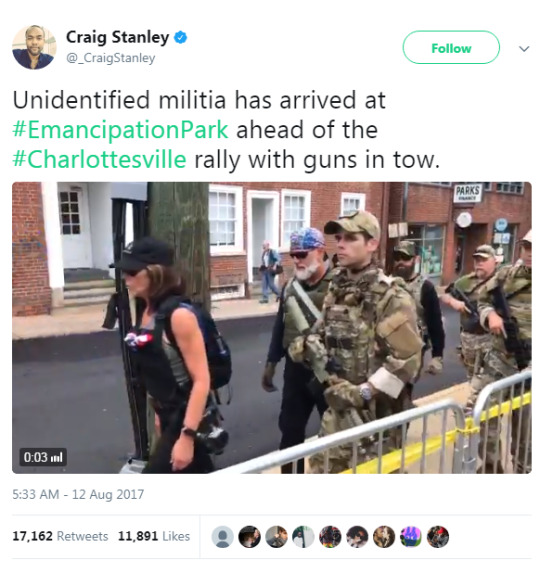Open the fifth liker avatar
The image size is (540, 573).
[330, 537]
